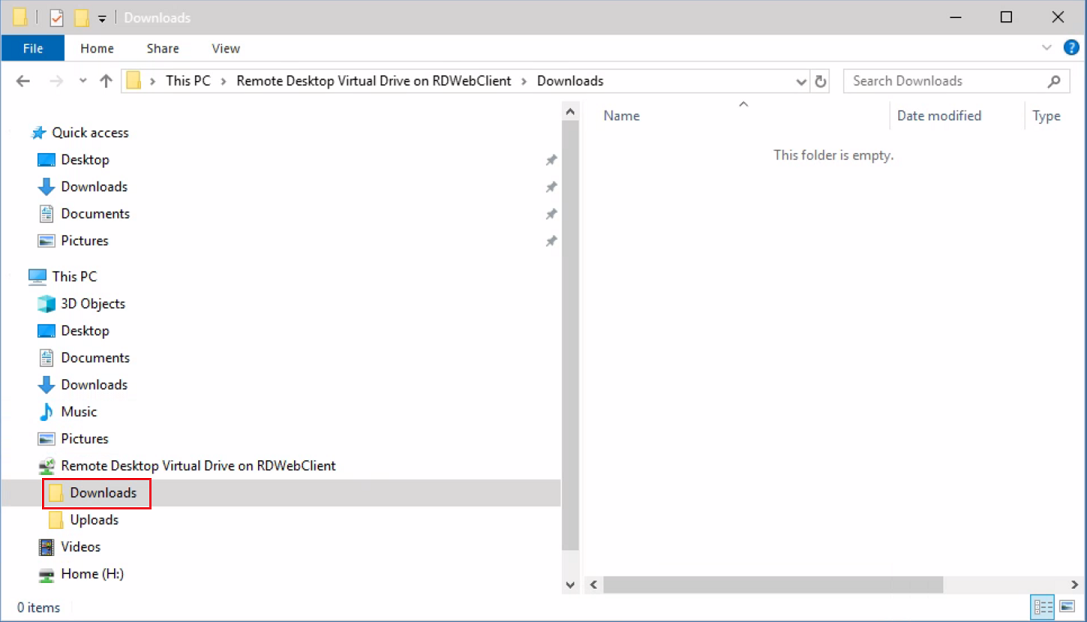The image size is (1087, 622).
Task: Click the folder icon in address bar
Action: click(x=134, y=81)
